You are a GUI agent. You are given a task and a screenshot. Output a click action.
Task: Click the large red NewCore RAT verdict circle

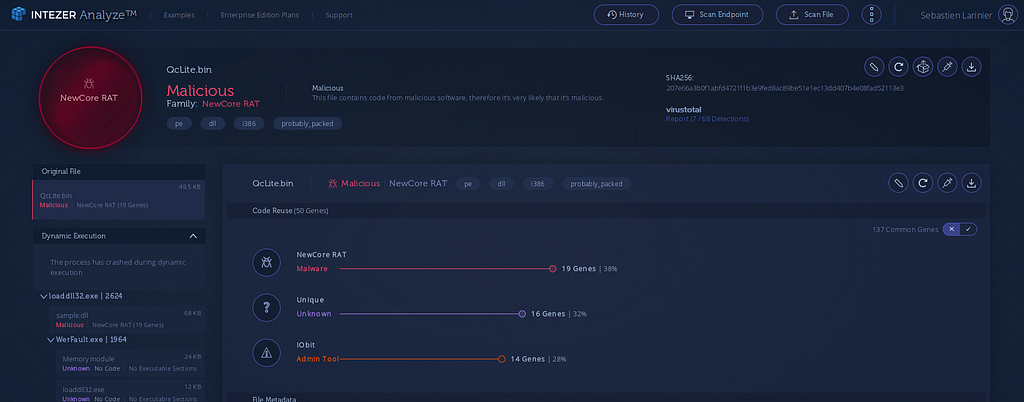[90, 98]
